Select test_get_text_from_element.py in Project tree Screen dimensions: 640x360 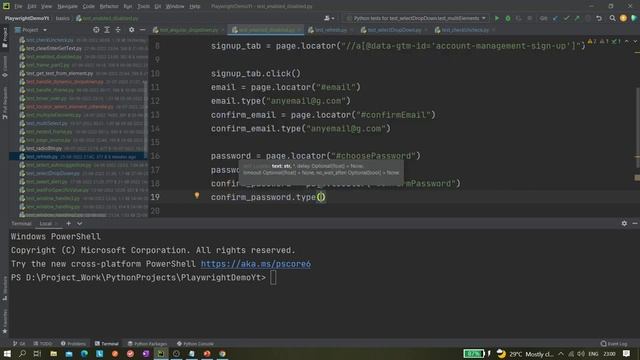(x=59, y=73)
